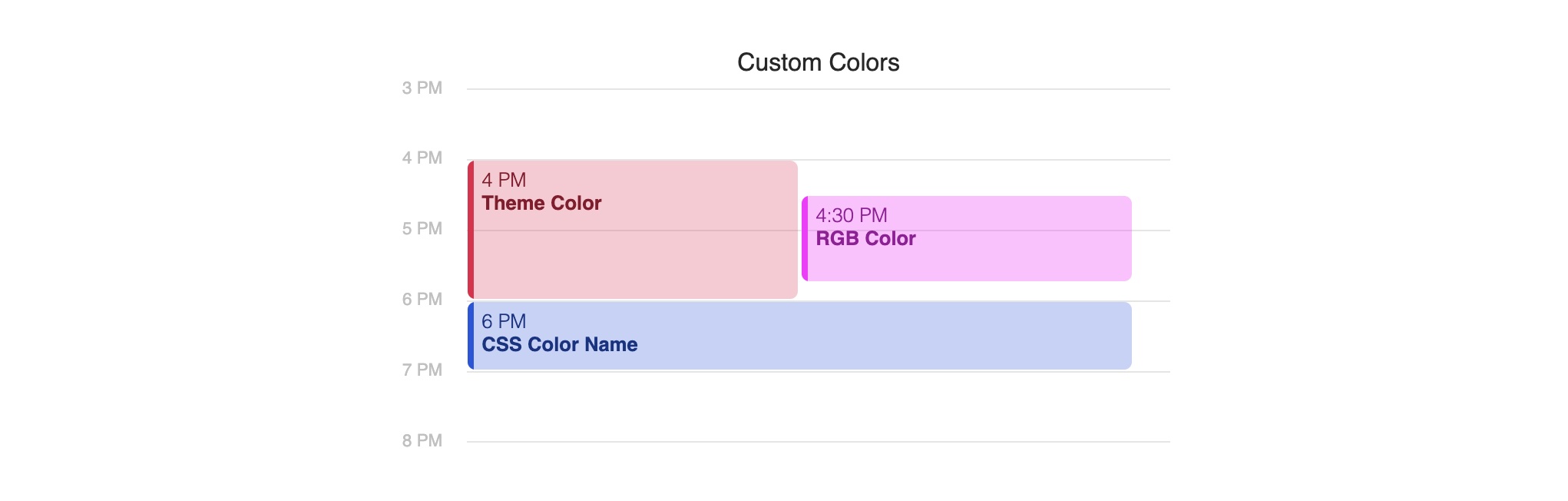This screenshot has height=501, width=1568.
Task: Open the Theme Color event
Action: coord(633,229)
